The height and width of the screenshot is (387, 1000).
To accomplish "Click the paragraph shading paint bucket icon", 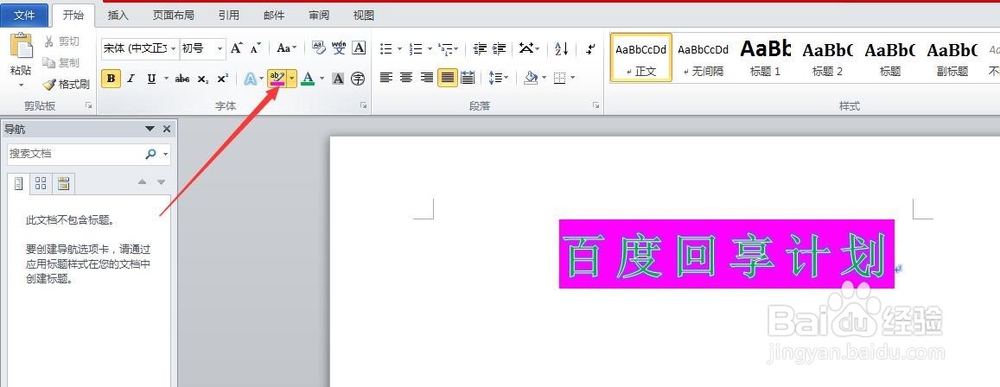I will tap(531, 78).
